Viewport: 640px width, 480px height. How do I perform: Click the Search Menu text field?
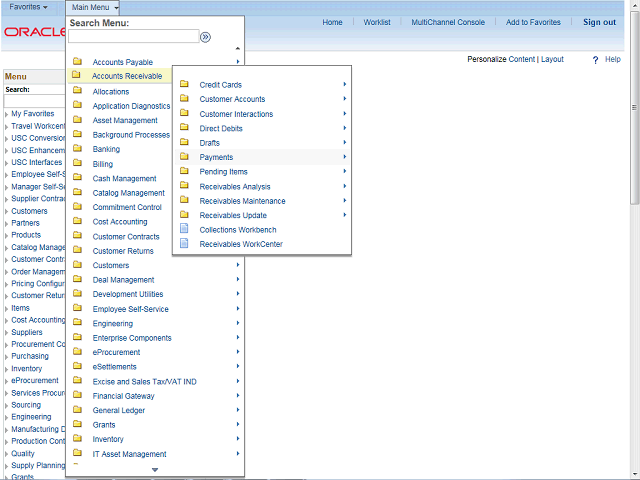tap(133, 37)
